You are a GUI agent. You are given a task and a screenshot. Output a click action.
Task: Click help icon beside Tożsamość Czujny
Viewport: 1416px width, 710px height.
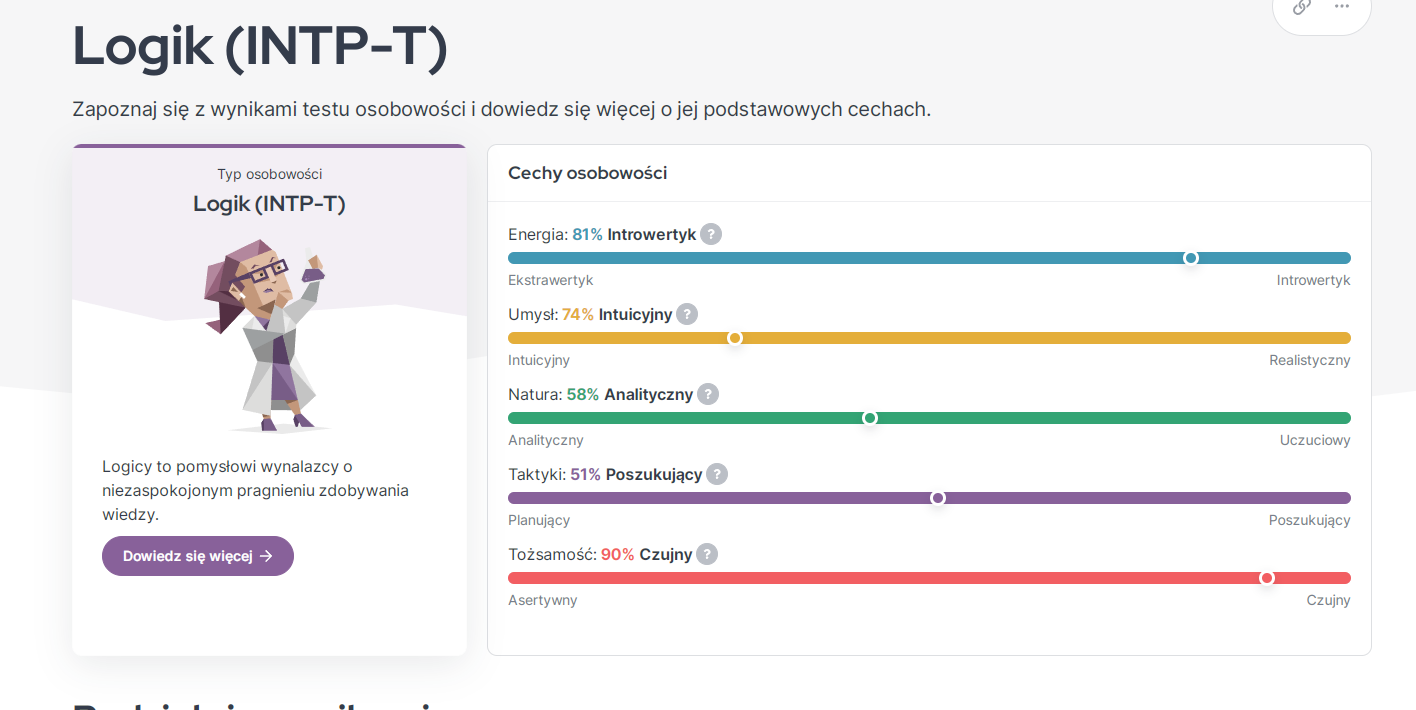pyautogui.click(x=707, y=554)
